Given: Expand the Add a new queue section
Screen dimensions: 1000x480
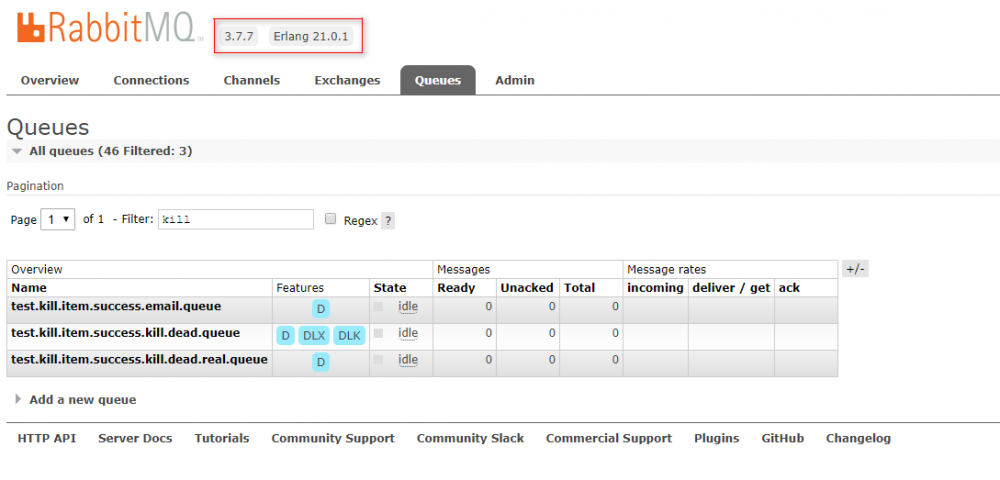Looking at the screenshot, I should click(x=82, y=399).
